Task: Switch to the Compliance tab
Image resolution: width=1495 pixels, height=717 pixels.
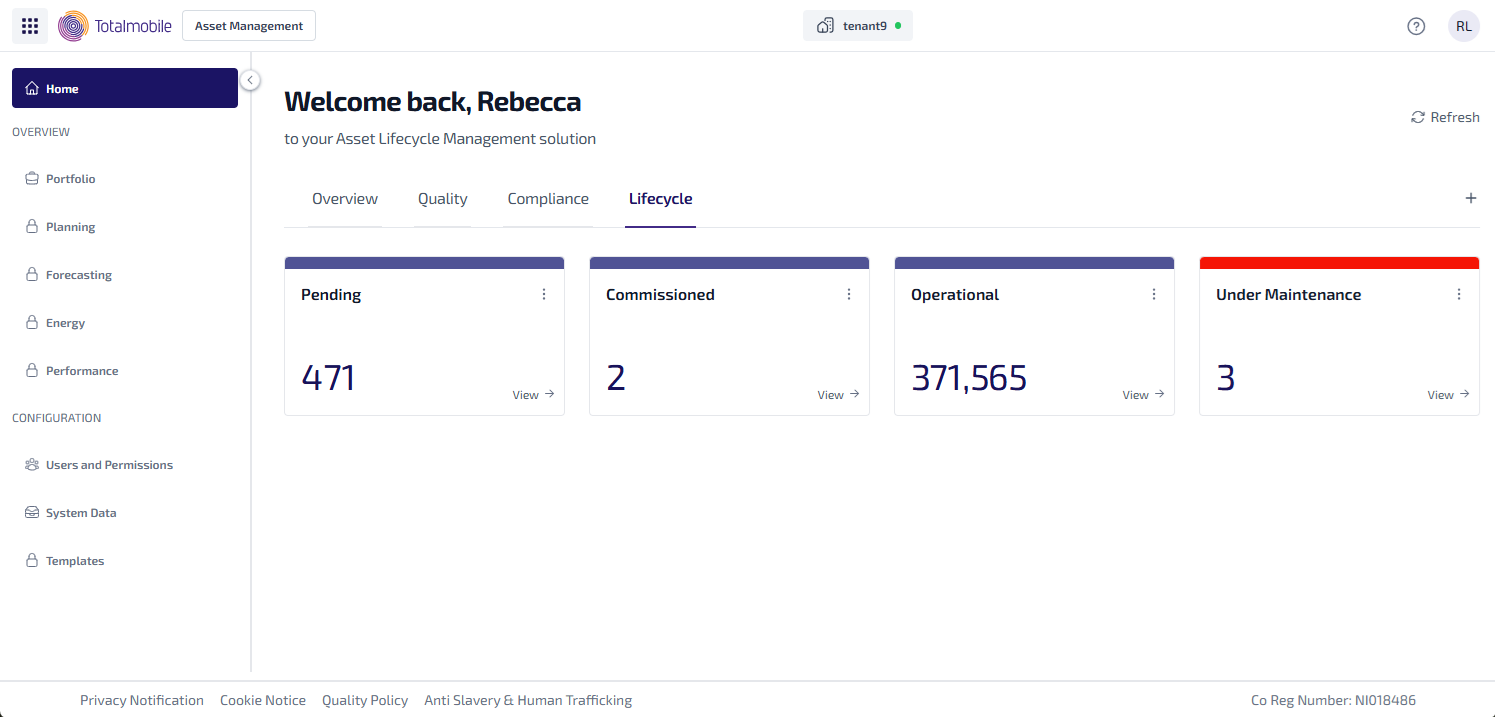Action: (548, 199)
